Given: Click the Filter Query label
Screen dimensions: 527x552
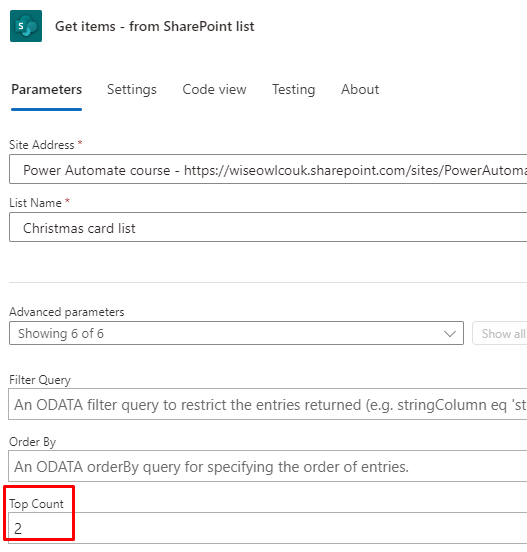Looking at the screenshot, I should pos(40,380).
